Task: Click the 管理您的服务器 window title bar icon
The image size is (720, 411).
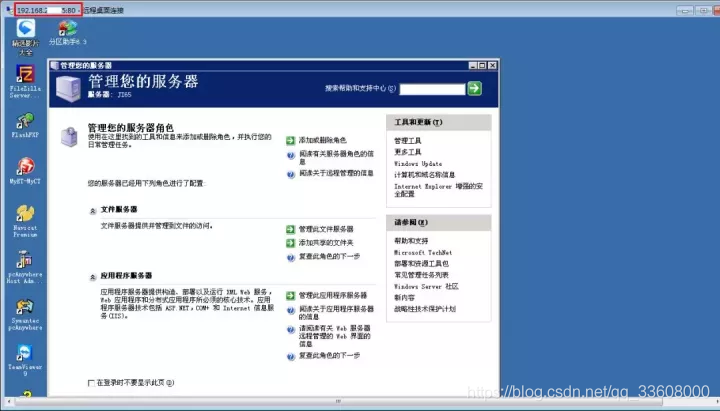Action: [55, 65]
